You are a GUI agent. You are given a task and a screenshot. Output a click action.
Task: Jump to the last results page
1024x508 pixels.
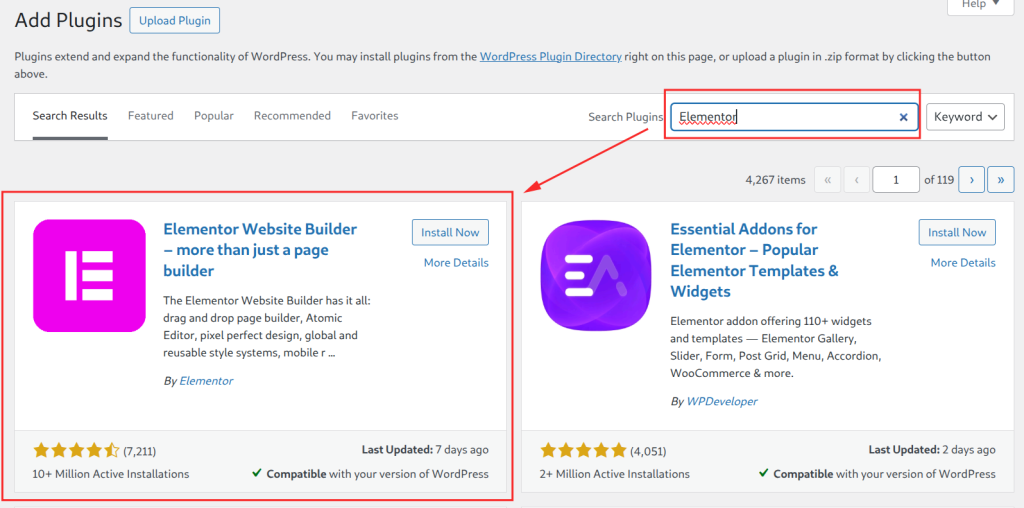1000,180
